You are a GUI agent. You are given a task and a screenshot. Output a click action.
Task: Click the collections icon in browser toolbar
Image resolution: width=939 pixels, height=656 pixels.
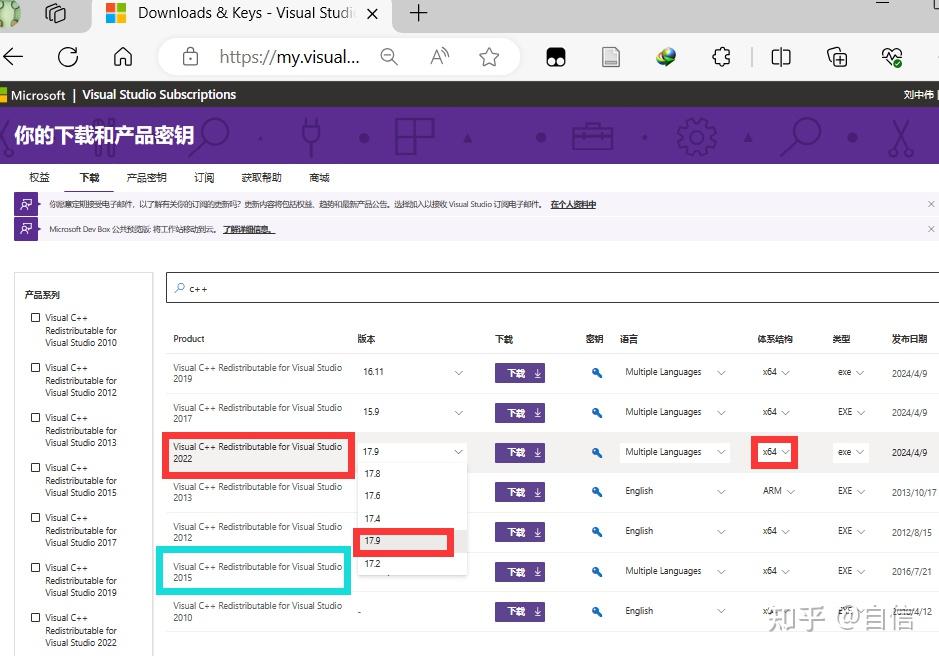(837, 57)
